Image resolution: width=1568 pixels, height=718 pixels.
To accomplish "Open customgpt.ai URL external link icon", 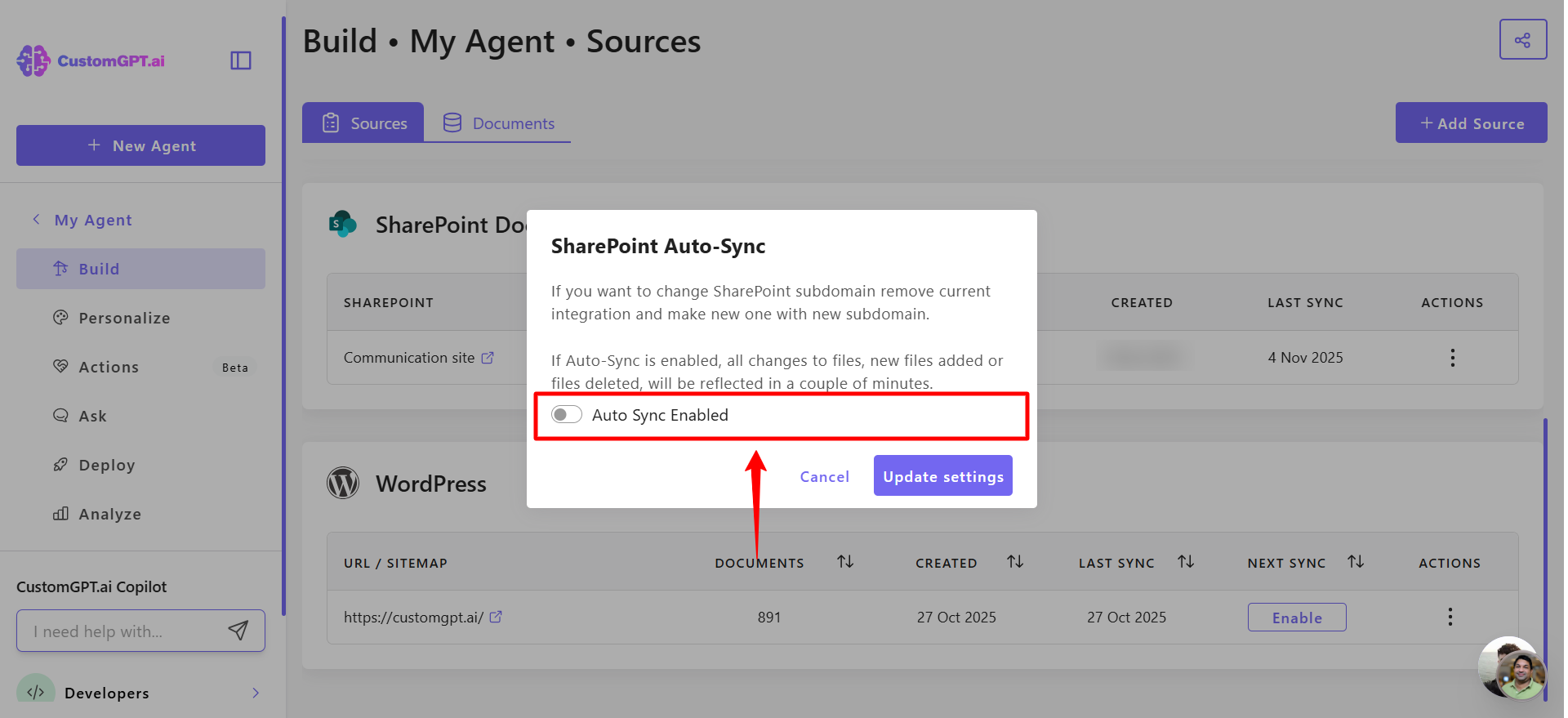I will [496, 618].
